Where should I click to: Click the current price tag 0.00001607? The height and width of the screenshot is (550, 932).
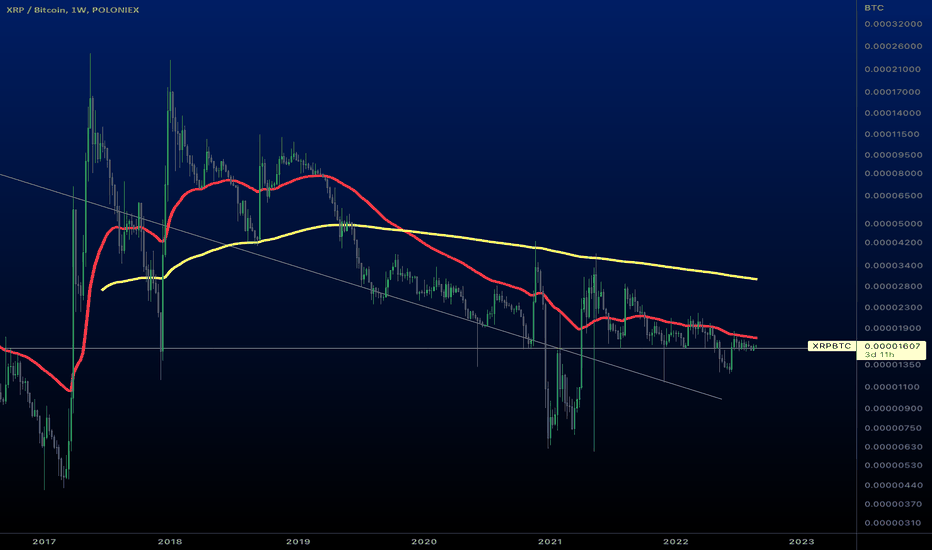click(892, 346)
